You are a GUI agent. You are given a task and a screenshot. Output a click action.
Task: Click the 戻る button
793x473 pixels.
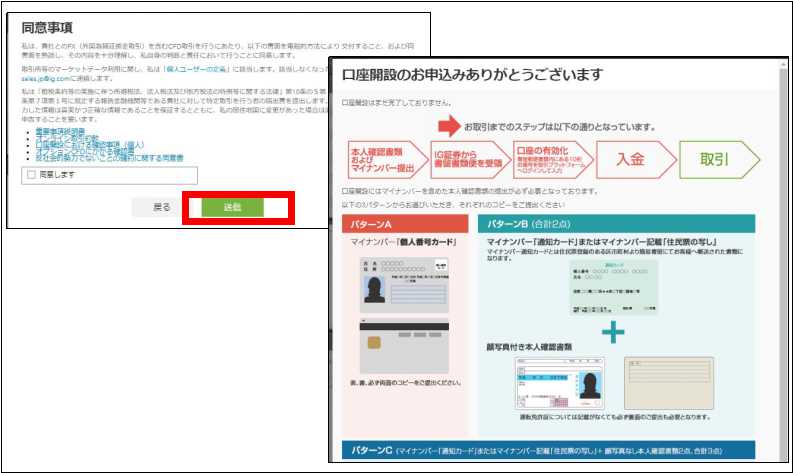160,207
